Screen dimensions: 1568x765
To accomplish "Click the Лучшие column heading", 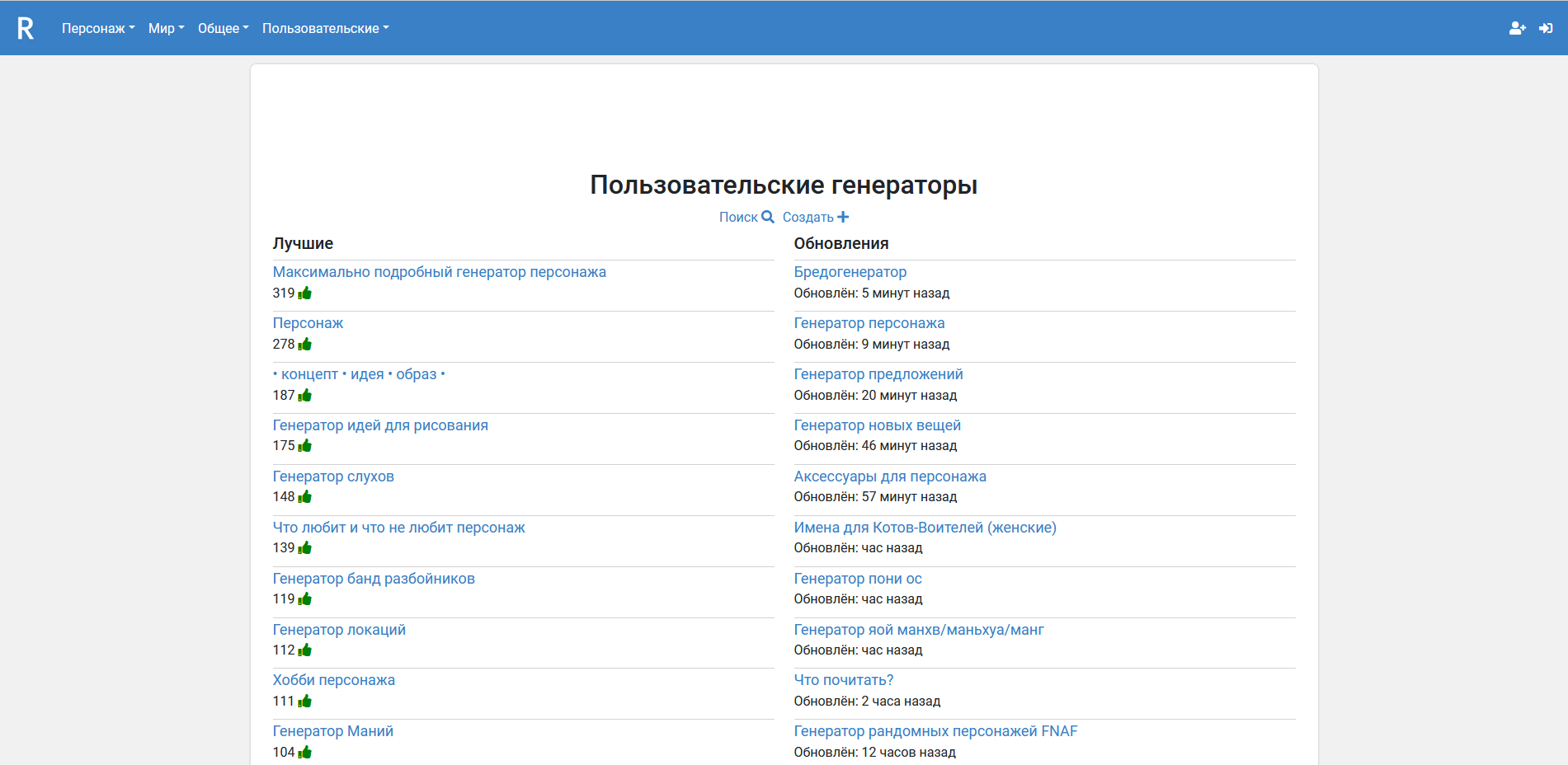I will click(x=303, y=243).
